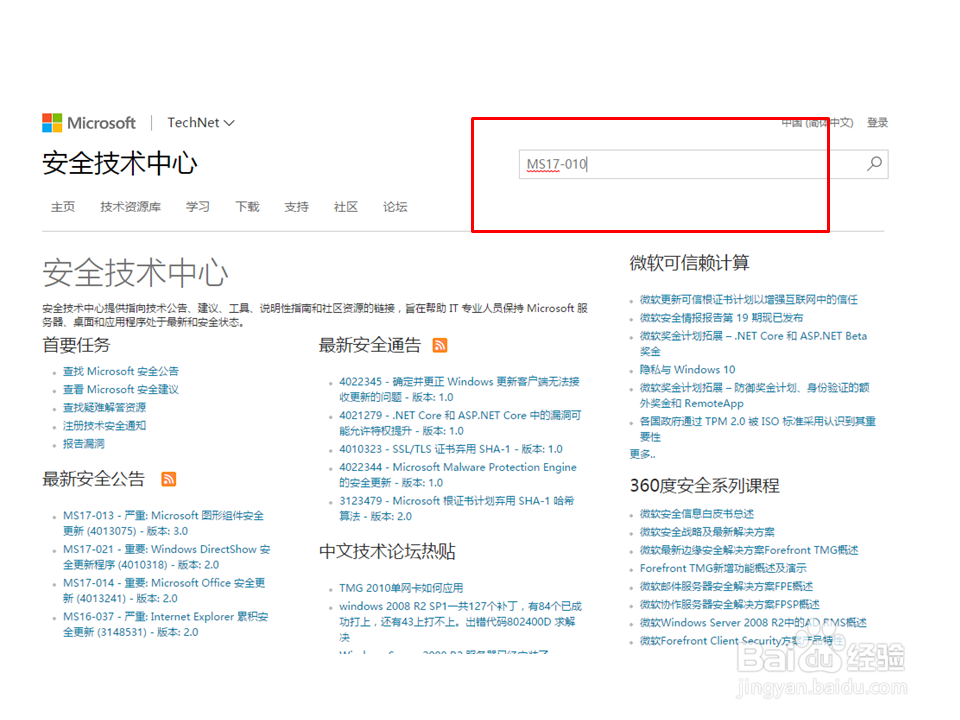Screen dimensions: 960x720
Task: Open advisory 4022344 Malware Protection Engine
Action: [x=458, y=474]
